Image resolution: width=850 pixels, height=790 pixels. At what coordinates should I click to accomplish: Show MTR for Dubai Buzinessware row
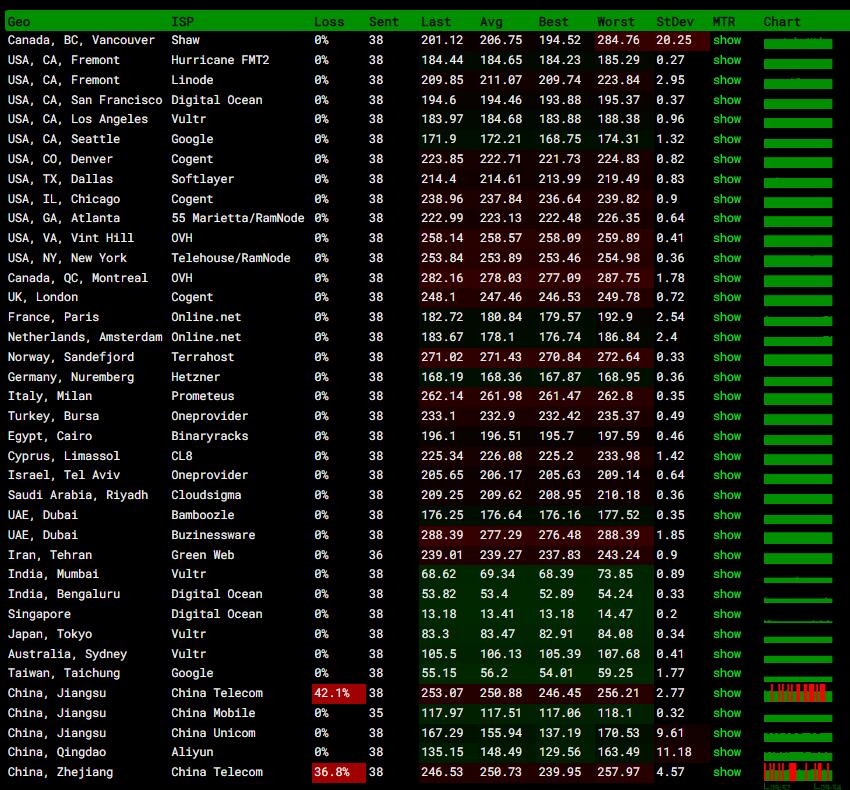click(x=727, y=535)
